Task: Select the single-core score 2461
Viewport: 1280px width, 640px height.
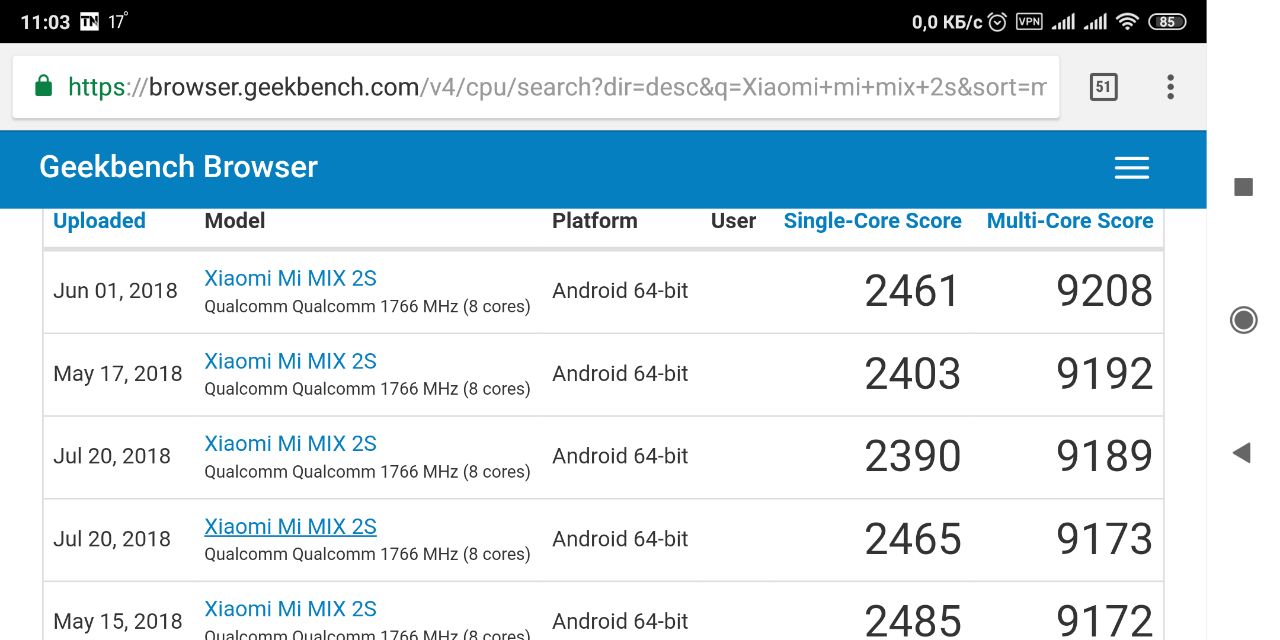Action: (x=912, y=291)
